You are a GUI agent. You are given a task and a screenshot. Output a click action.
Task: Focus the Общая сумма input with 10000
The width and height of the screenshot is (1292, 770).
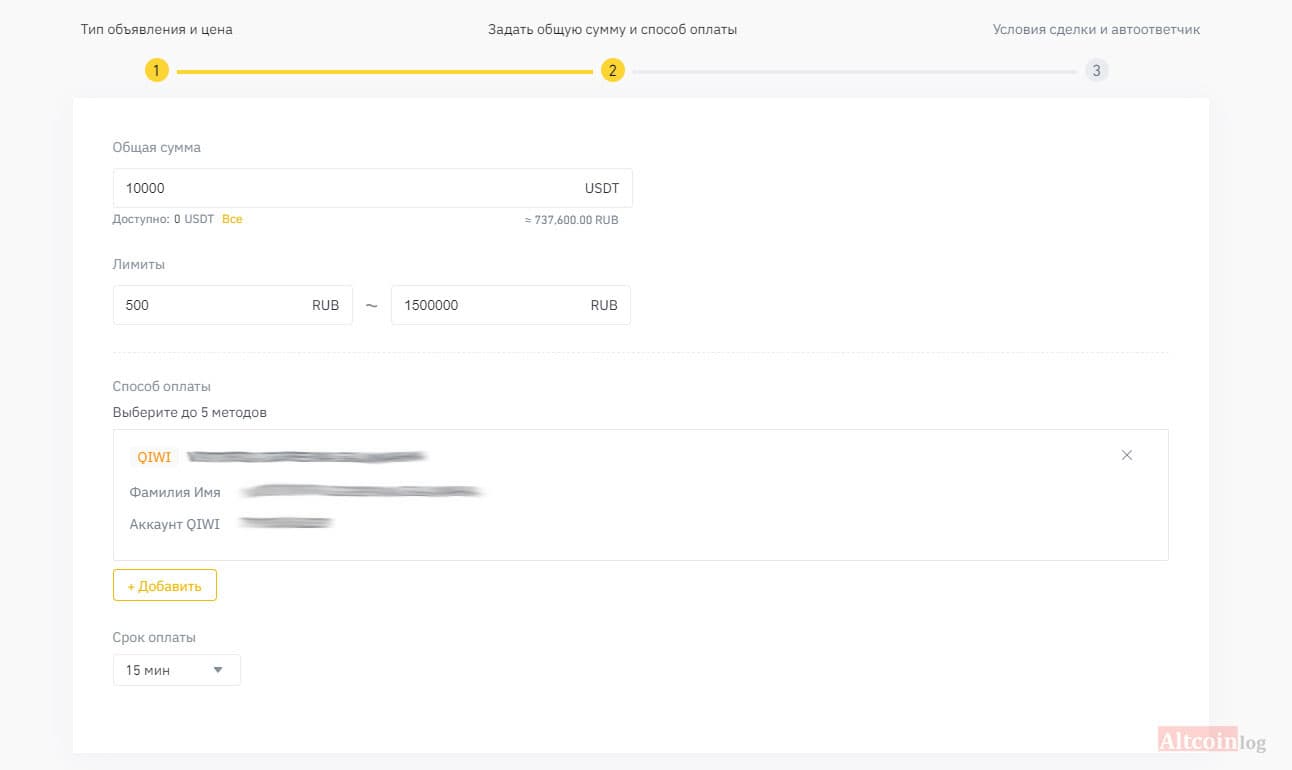pos(373,188)
